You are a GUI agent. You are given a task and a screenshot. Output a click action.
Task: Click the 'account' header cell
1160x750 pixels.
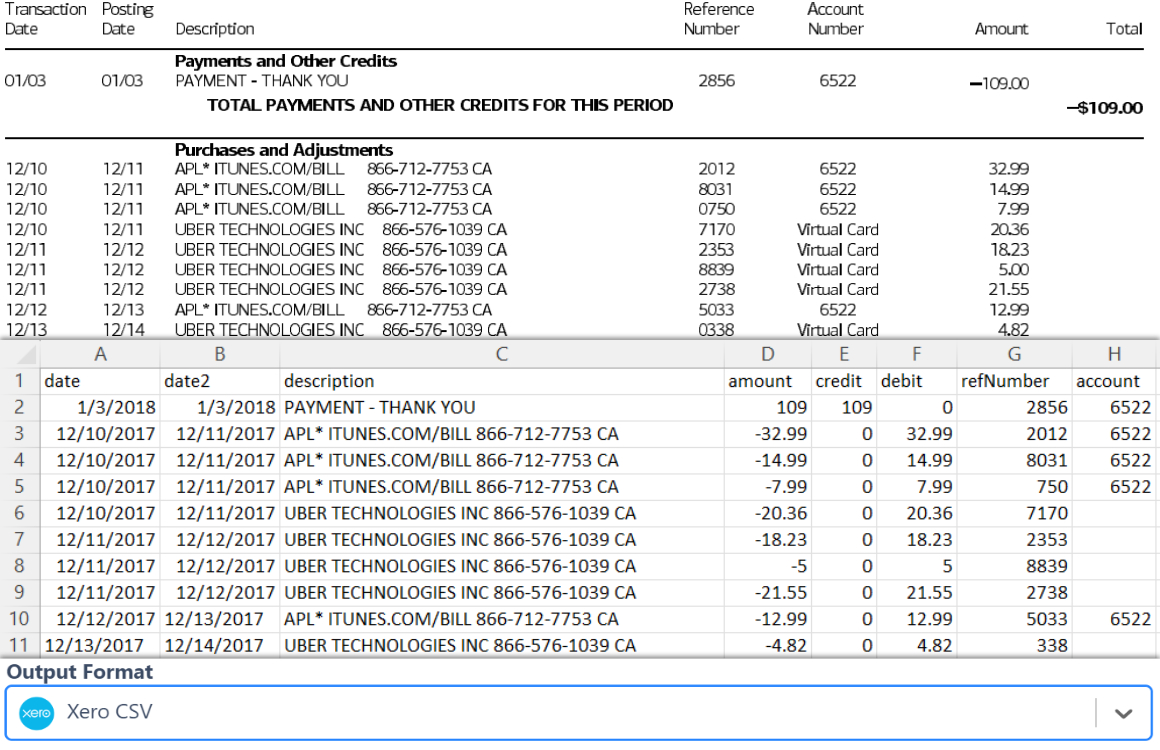pos(1114,381)
